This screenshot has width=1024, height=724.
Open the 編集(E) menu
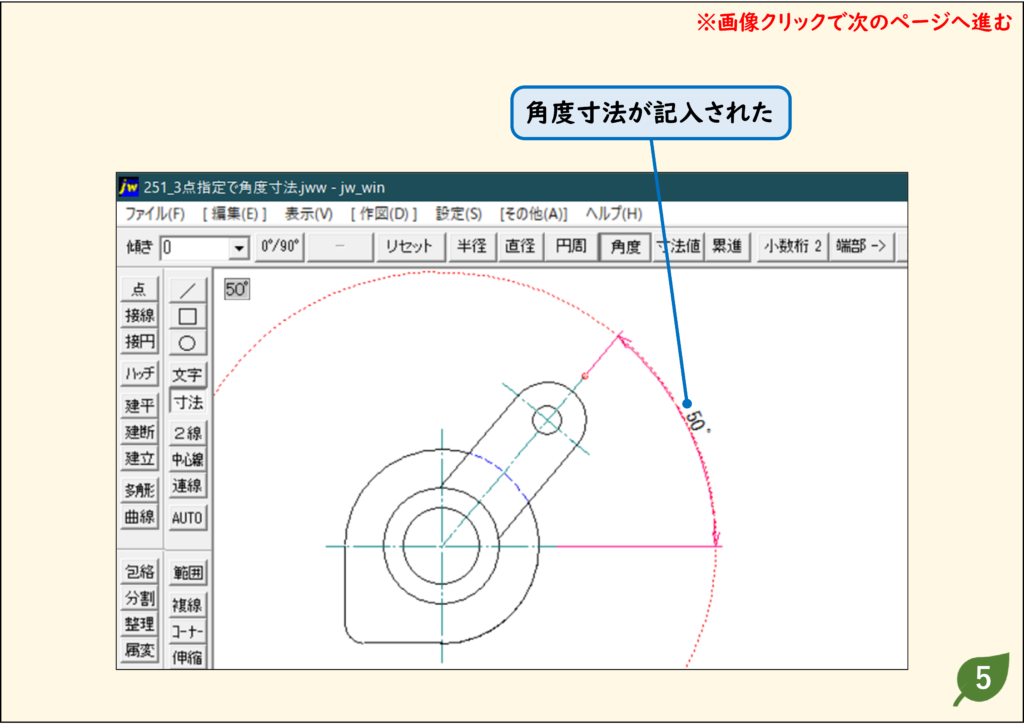[x=234, y=214]
